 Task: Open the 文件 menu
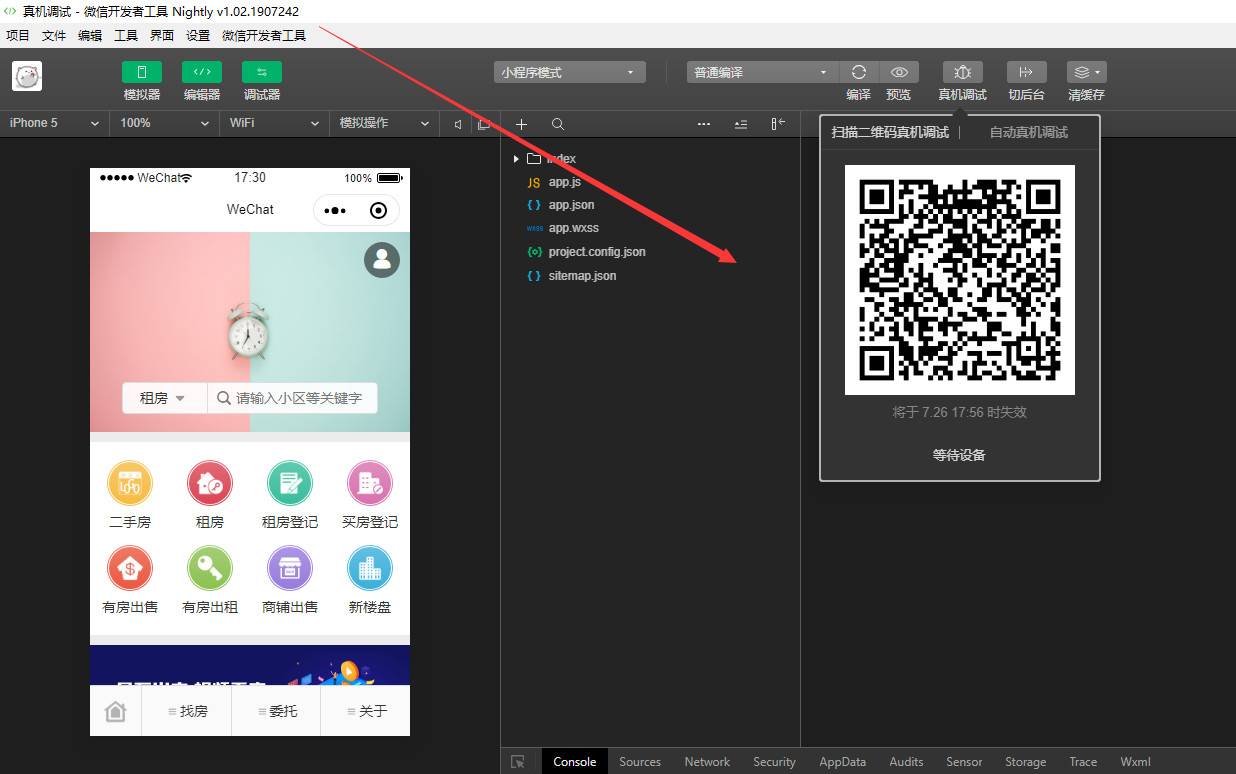(54, 35)
